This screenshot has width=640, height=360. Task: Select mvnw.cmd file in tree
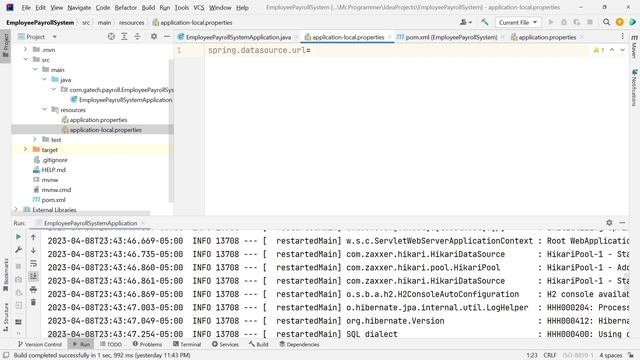(52, 190)
